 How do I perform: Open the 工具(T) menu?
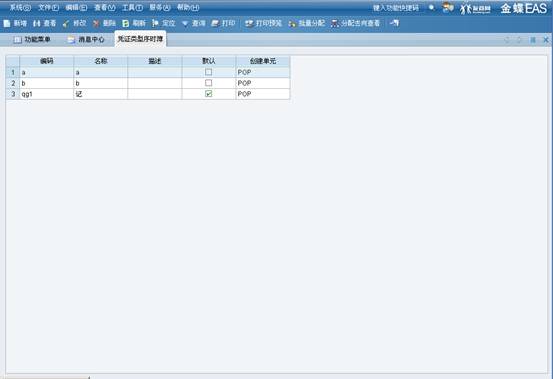coord(132,7)
